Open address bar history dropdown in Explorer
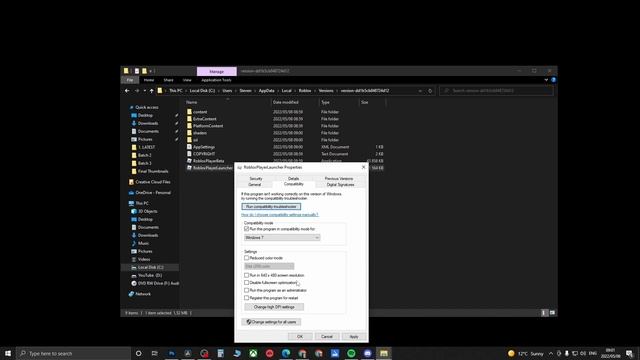This screenshot has height=360, width=640. (x=420, y=91)
